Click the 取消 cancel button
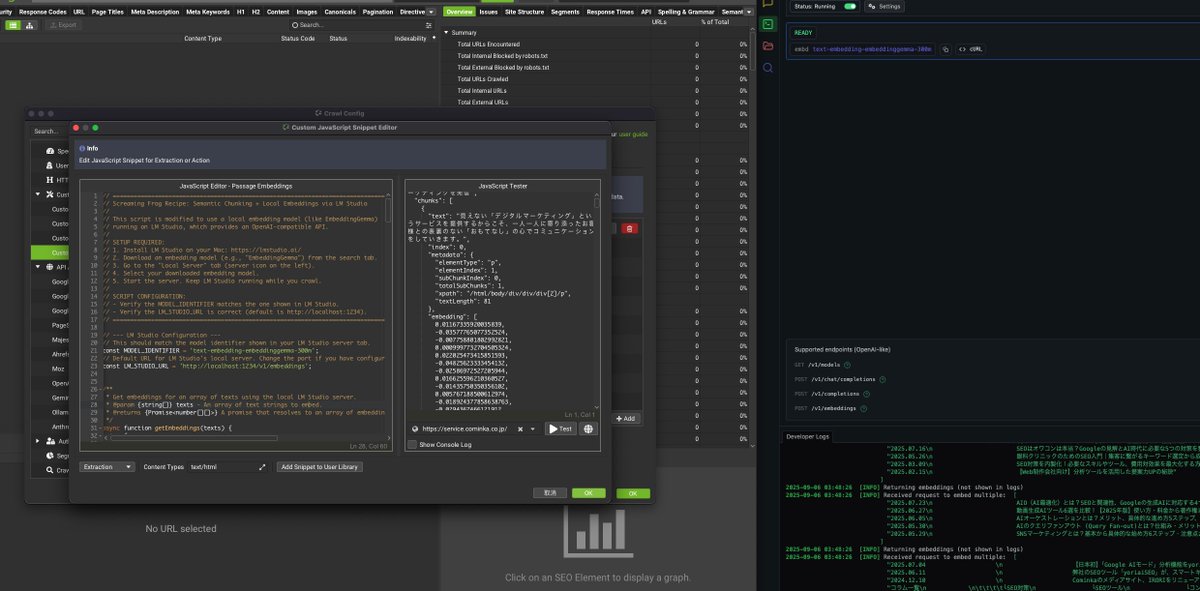Image resolution: width=1200 pixels, height=591 pixels. (550, 493)
